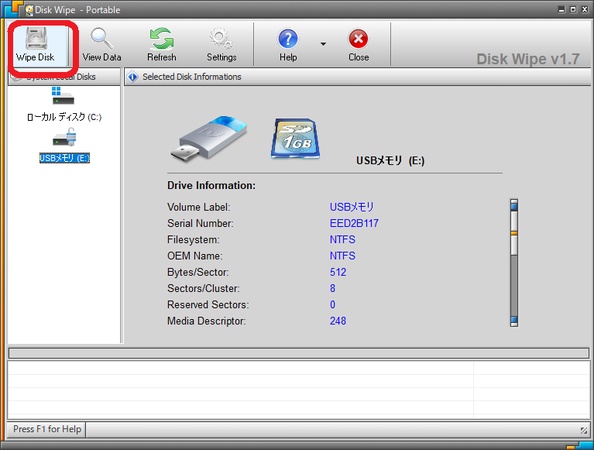Click the OEM Name label
This screenshot has width=594, height=450.
[x=195, y=256]
